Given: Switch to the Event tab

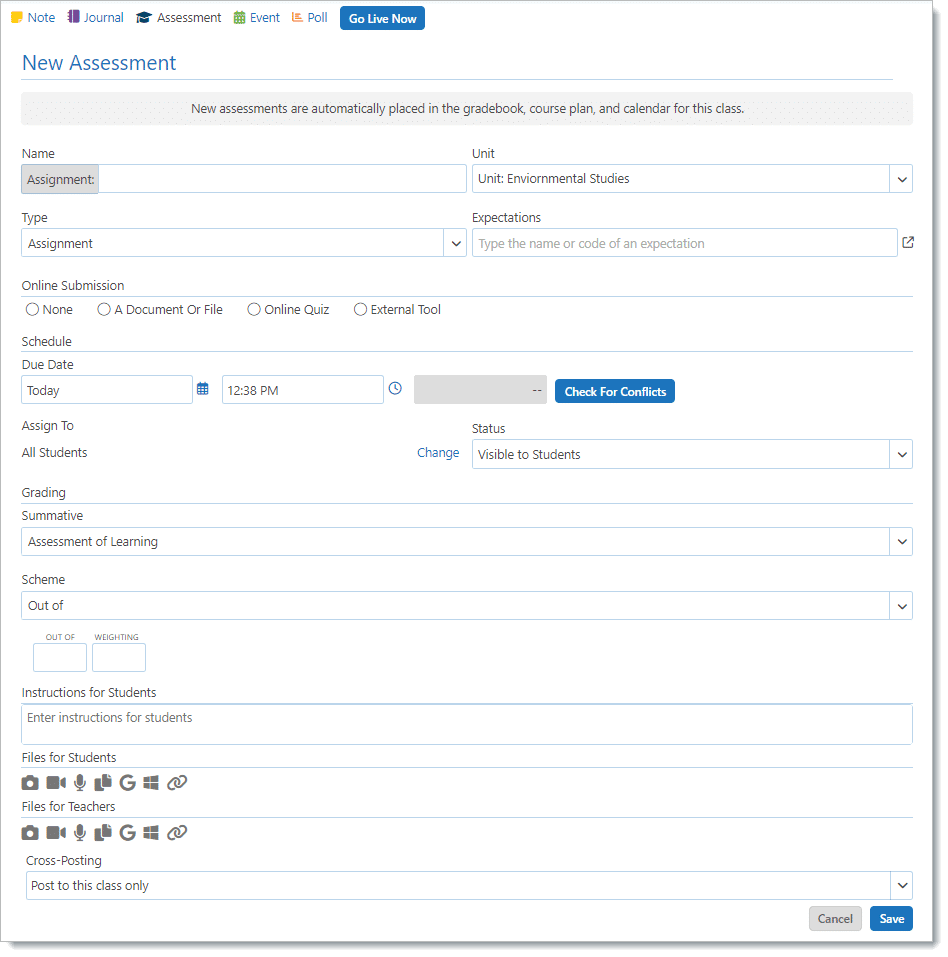Looking at the screenshot, I should click(257, 18).
